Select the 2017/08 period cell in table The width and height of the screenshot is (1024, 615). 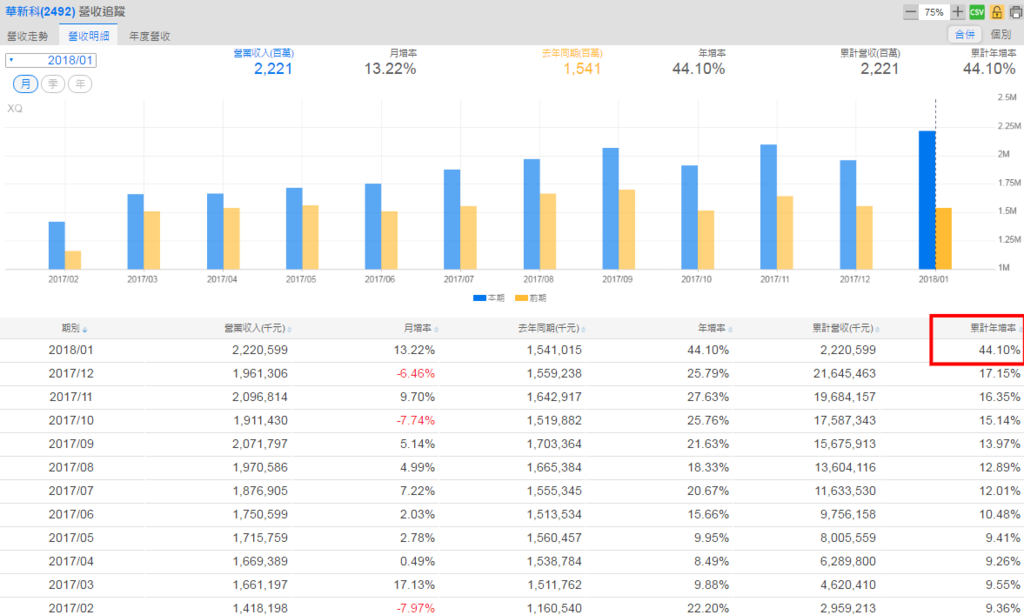[x=71, y=467]
